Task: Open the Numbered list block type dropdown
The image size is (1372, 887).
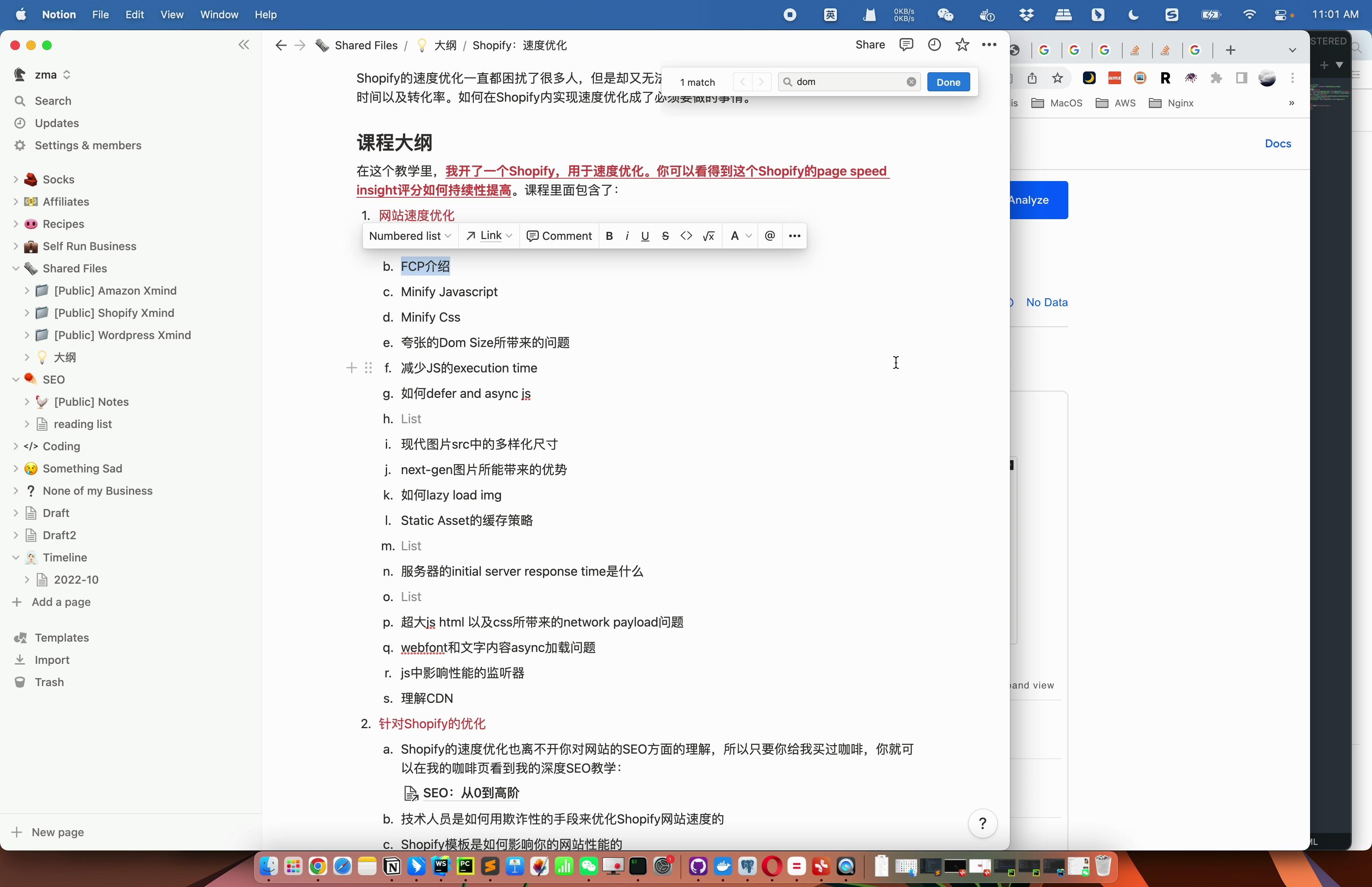Action: (x=410, y=235)
